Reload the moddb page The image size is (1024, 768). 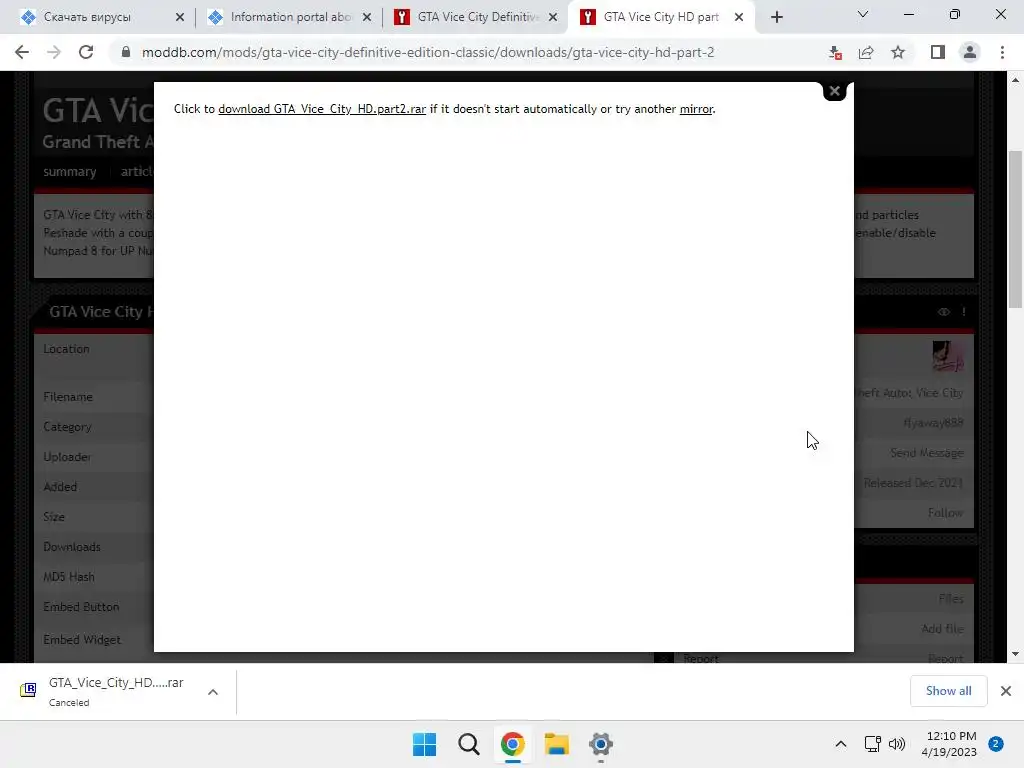click(86, 52)
